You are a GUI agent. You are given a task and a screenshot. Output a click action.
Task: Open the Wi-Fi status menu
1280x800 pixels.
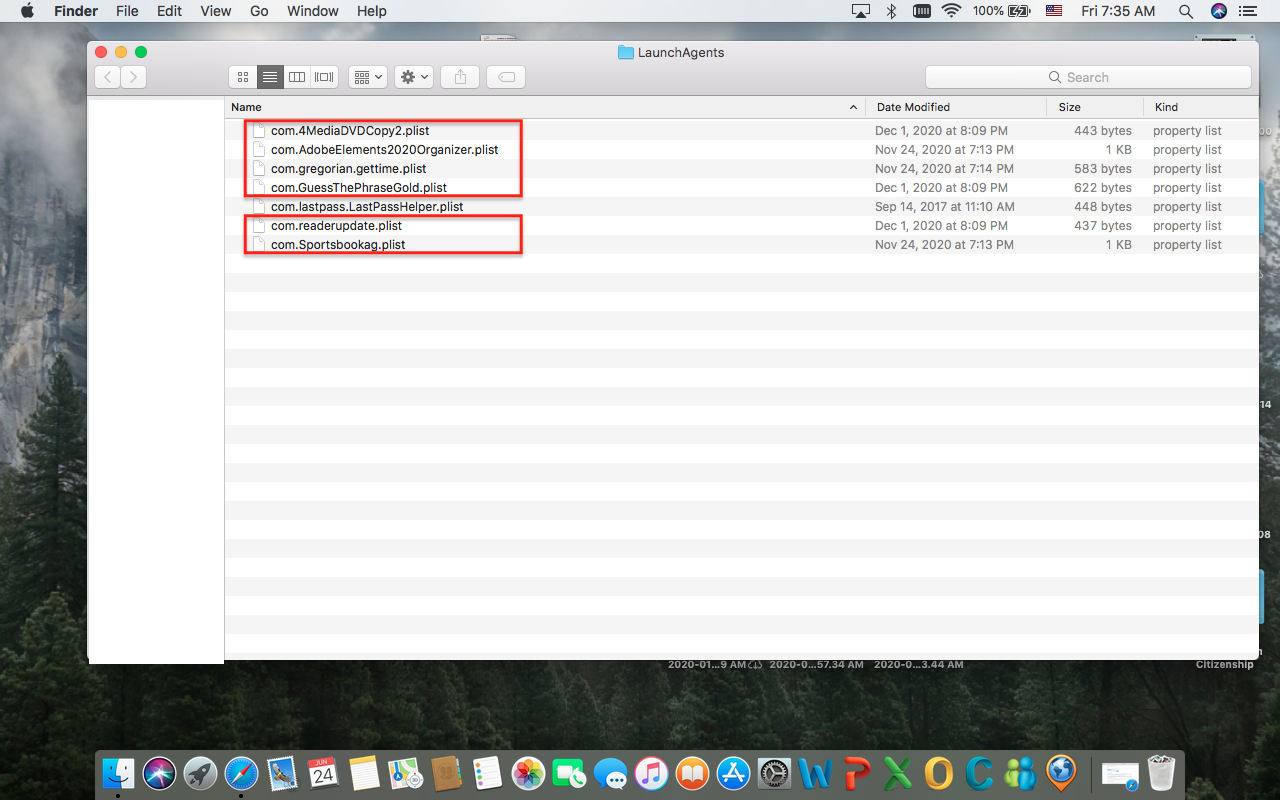pos(951,11)
